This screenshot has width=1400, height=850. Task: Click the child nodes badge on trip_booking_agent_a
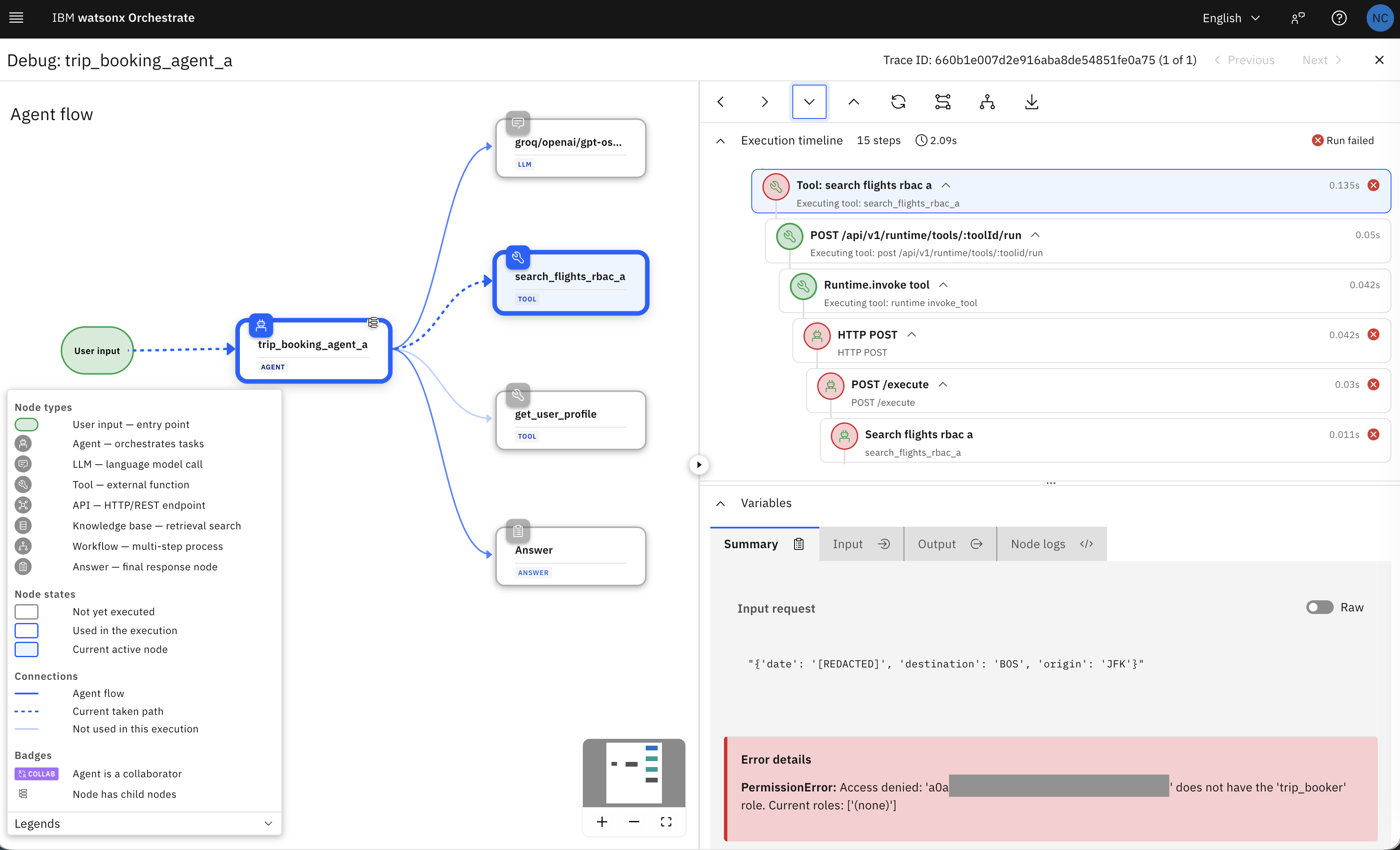[x=373, y=323]
